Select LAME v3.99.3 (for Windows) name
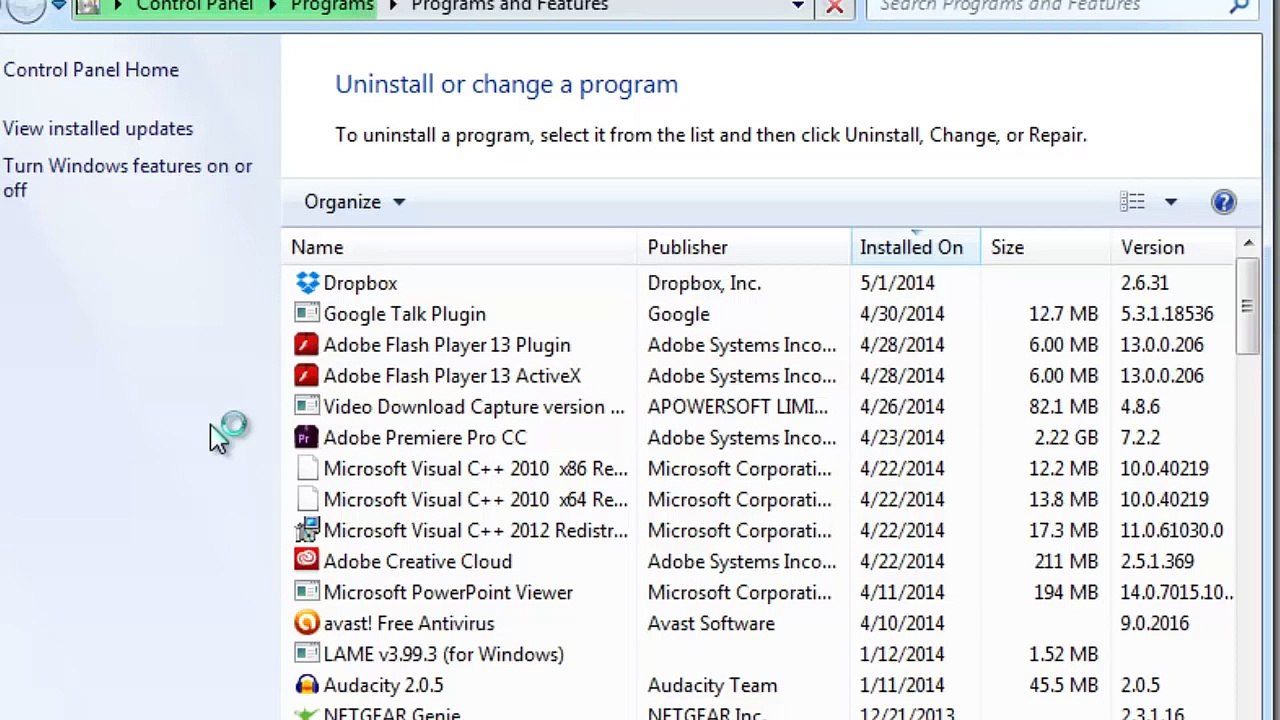 [444, 655]
